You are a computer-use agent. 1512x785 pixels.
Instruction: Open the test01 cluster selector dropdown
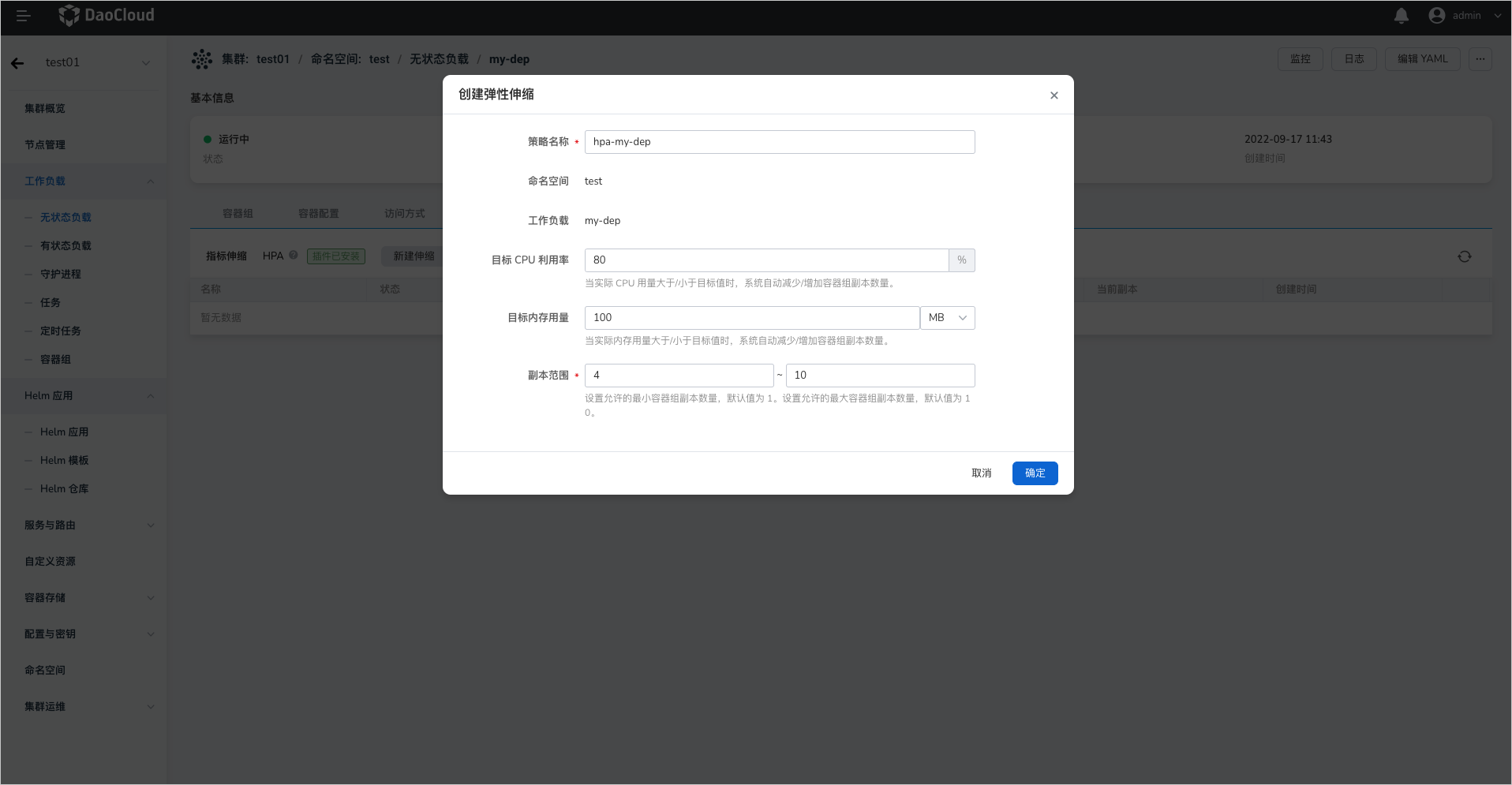coord(97,62)
